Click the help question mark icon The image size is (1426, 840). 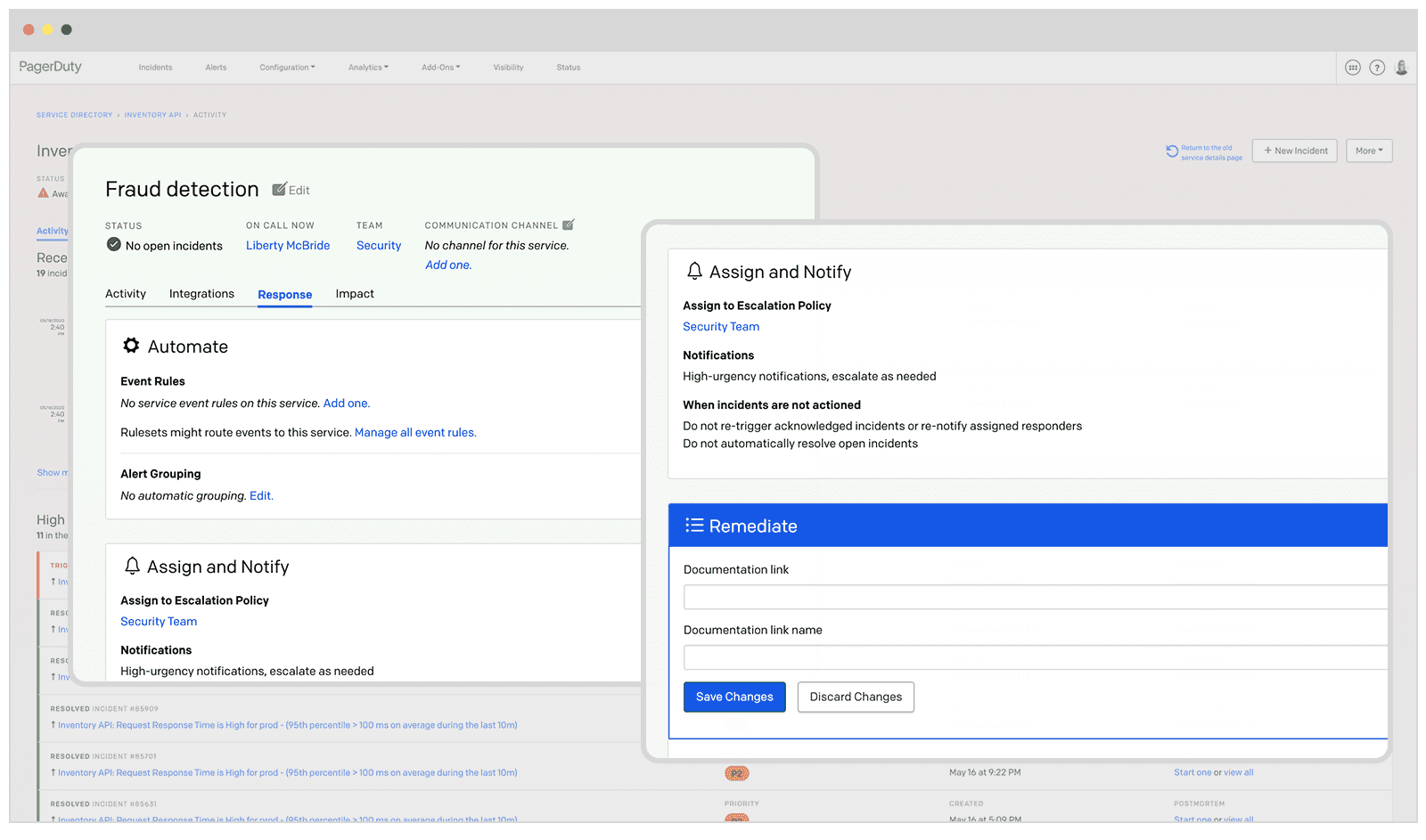click(1377, 68)
